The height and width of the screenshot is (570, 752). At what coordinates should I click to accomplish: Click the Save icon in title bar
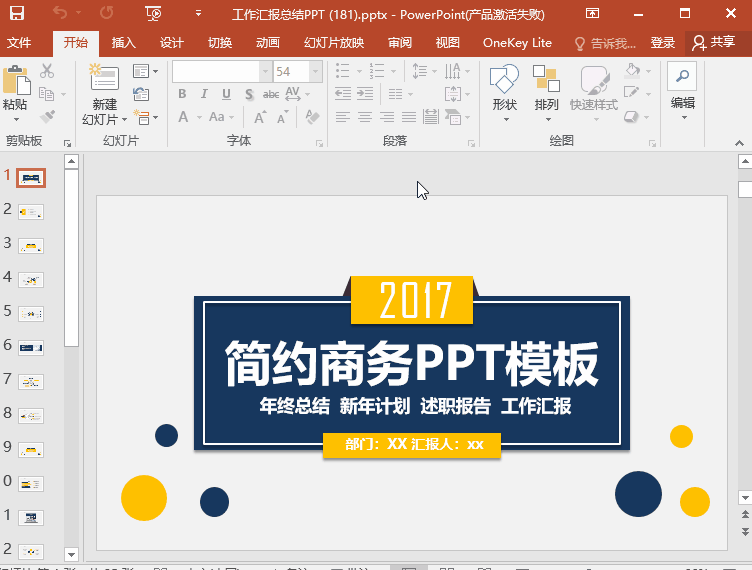coord(17,13)
